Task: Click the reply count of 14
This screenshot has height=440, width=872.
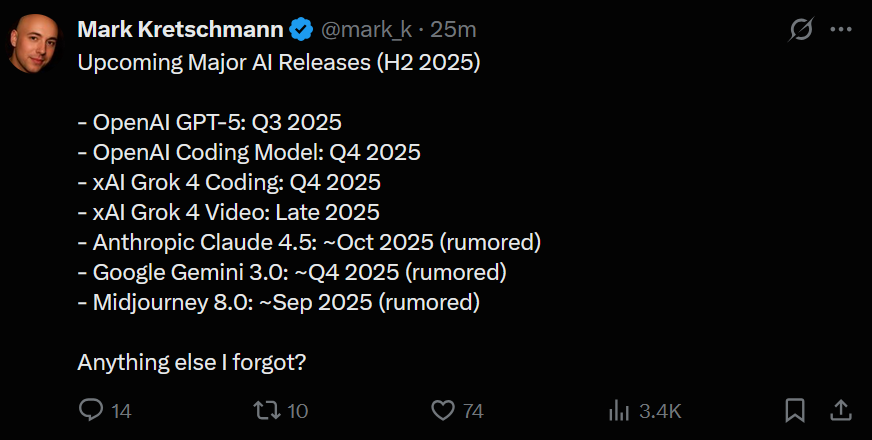Action: coord(122,411)
